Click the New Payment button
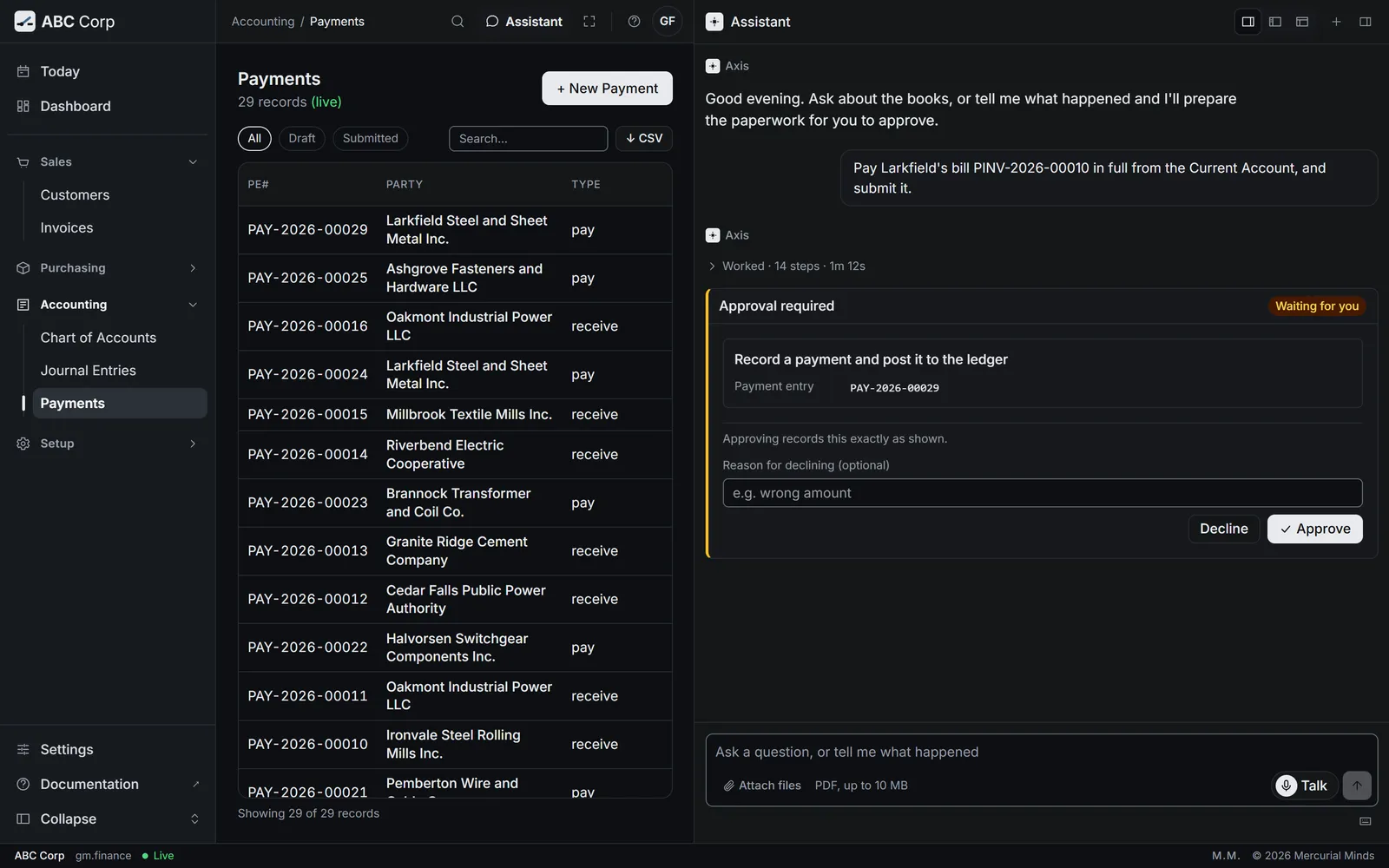1389x868 pixels. coord(607,89)
